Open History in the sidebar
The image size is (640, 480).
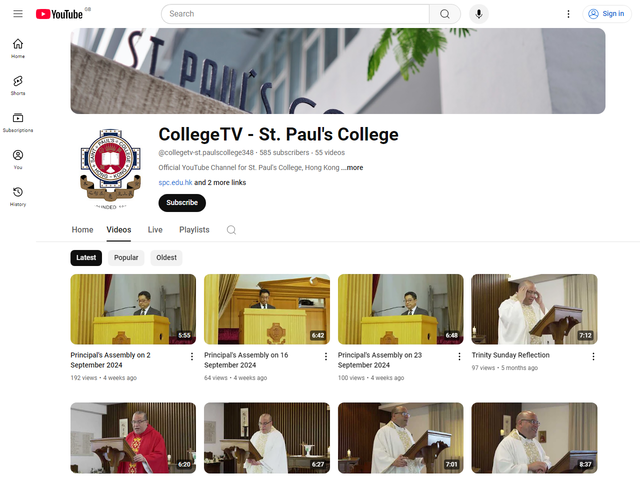(18, 196)
